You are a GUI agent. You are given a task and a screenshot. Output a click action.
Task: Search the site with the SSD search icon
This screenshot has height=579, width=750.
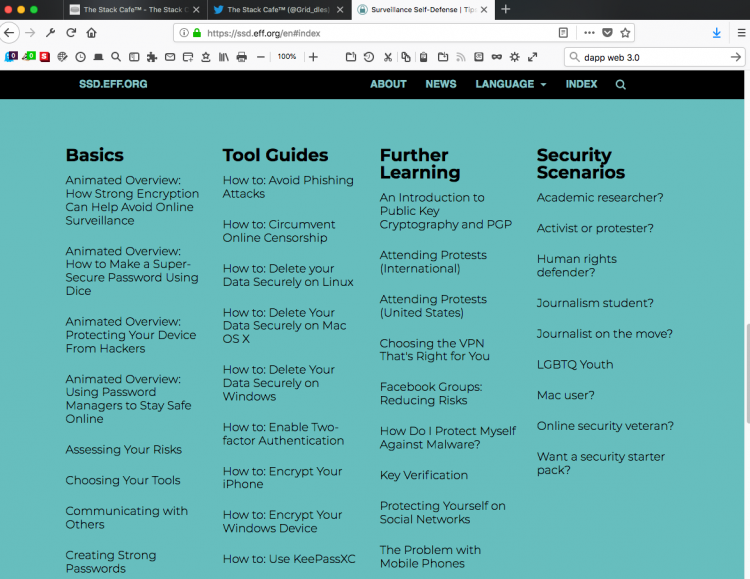[620, 85]
